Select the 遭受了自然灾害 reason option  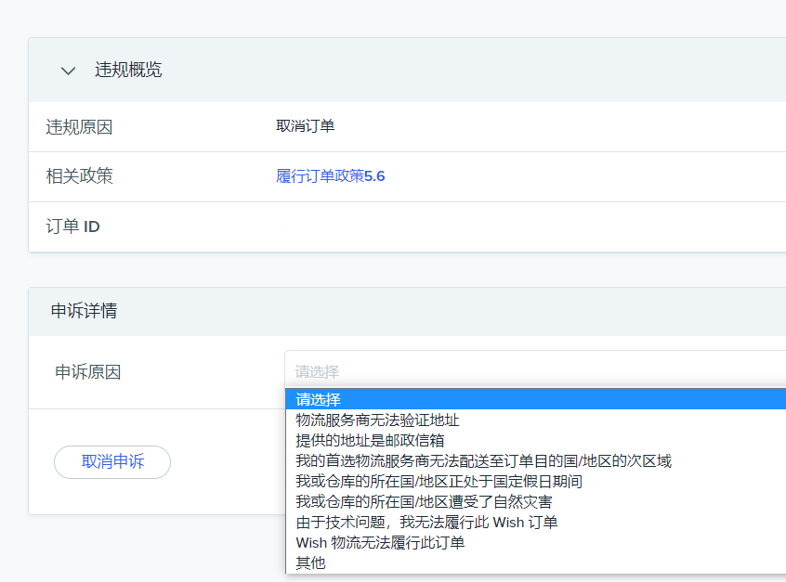point(424,501)
